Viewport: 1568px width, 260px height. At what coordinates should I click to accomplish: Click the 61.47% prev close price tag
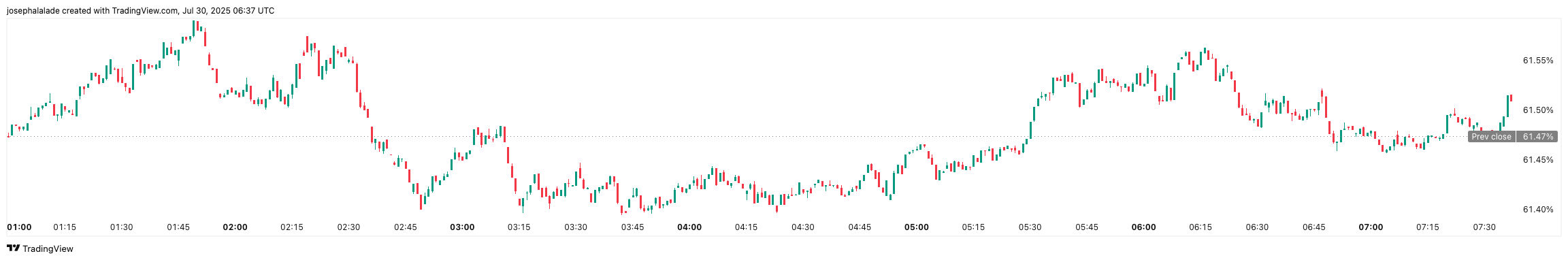(1538, 137)
